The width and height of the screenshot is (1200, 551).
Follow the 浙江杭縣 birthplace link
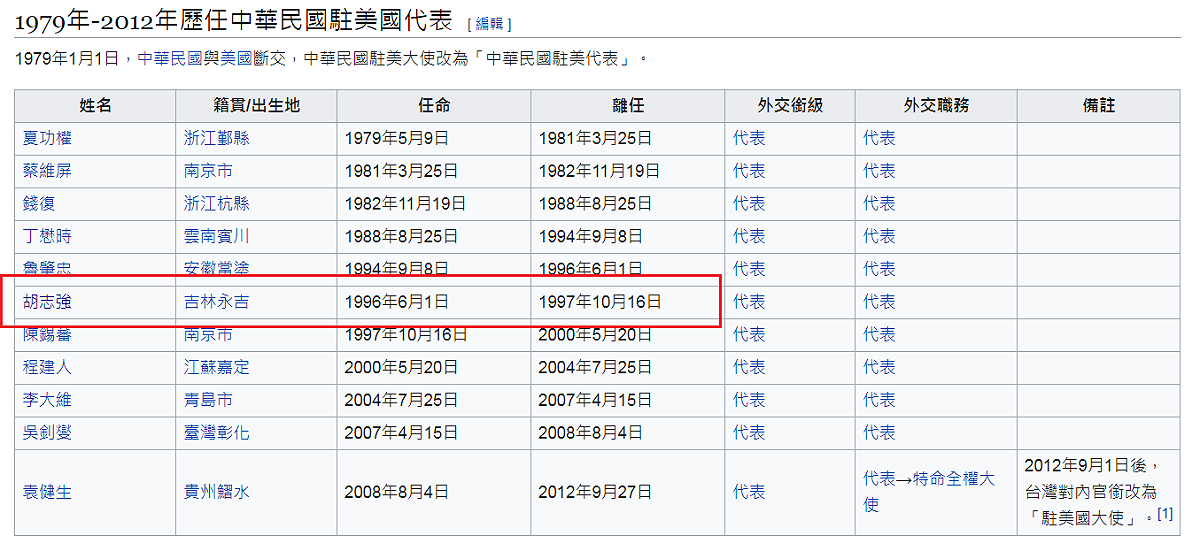pos(217,203)
